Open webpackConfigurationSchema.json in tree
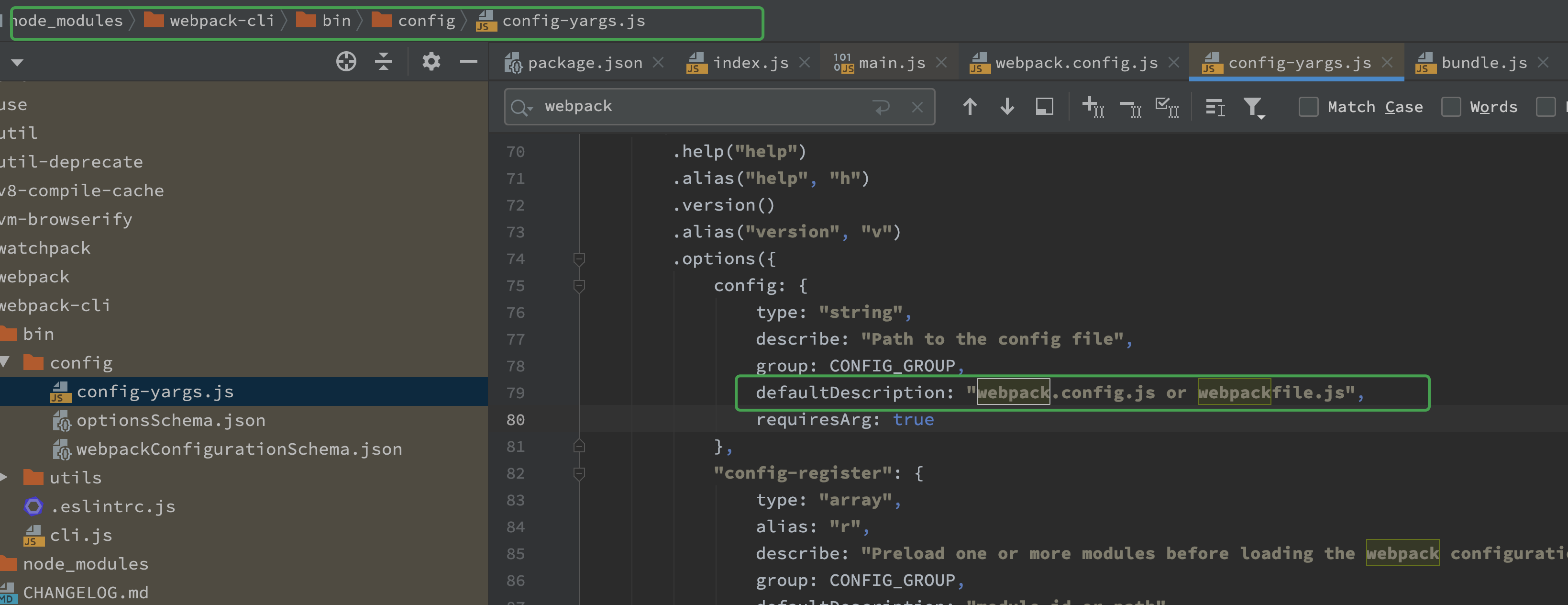Screen dimensions: 1568x605 click(227, 449)
